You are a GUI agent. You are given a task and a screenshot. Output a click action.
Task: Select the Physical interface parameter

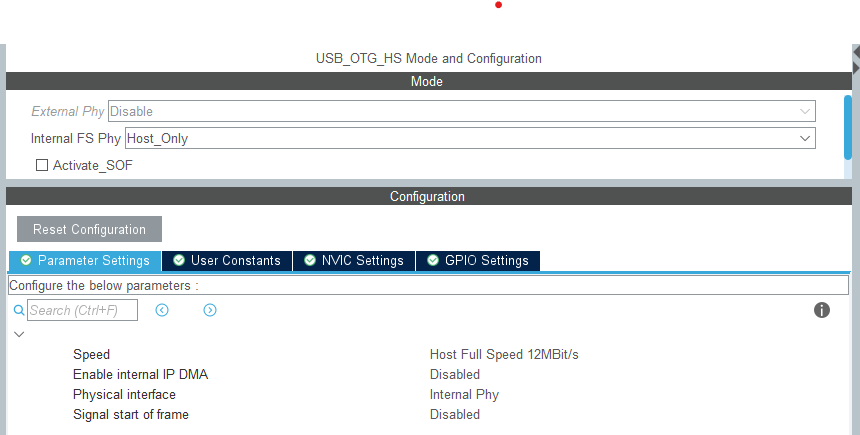coord(125,394)
